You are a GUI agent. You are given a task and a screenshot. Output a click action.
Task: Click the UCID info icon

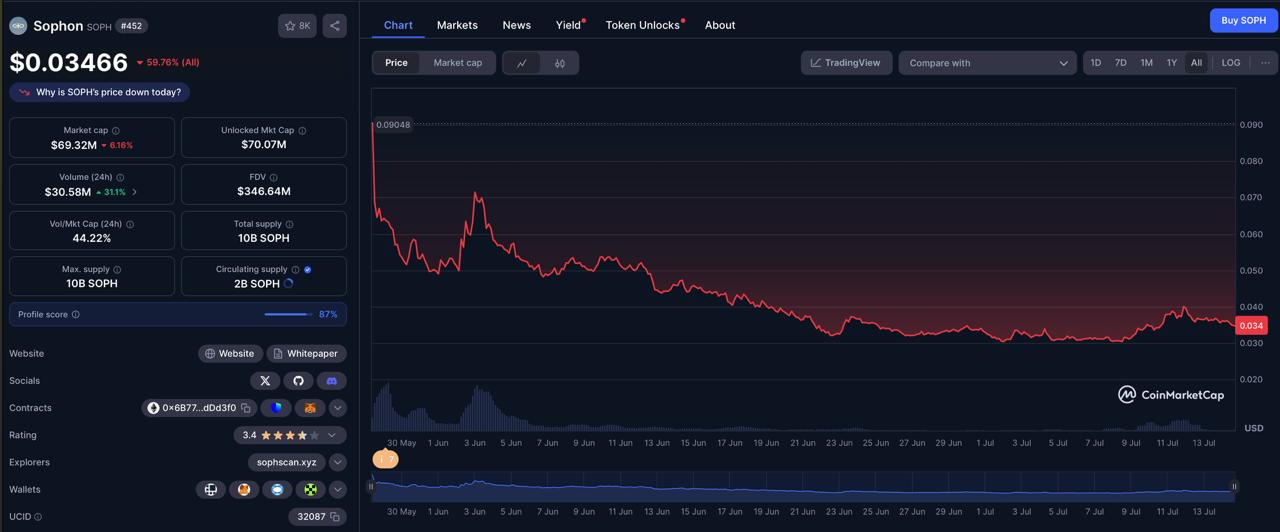(38, 517)
